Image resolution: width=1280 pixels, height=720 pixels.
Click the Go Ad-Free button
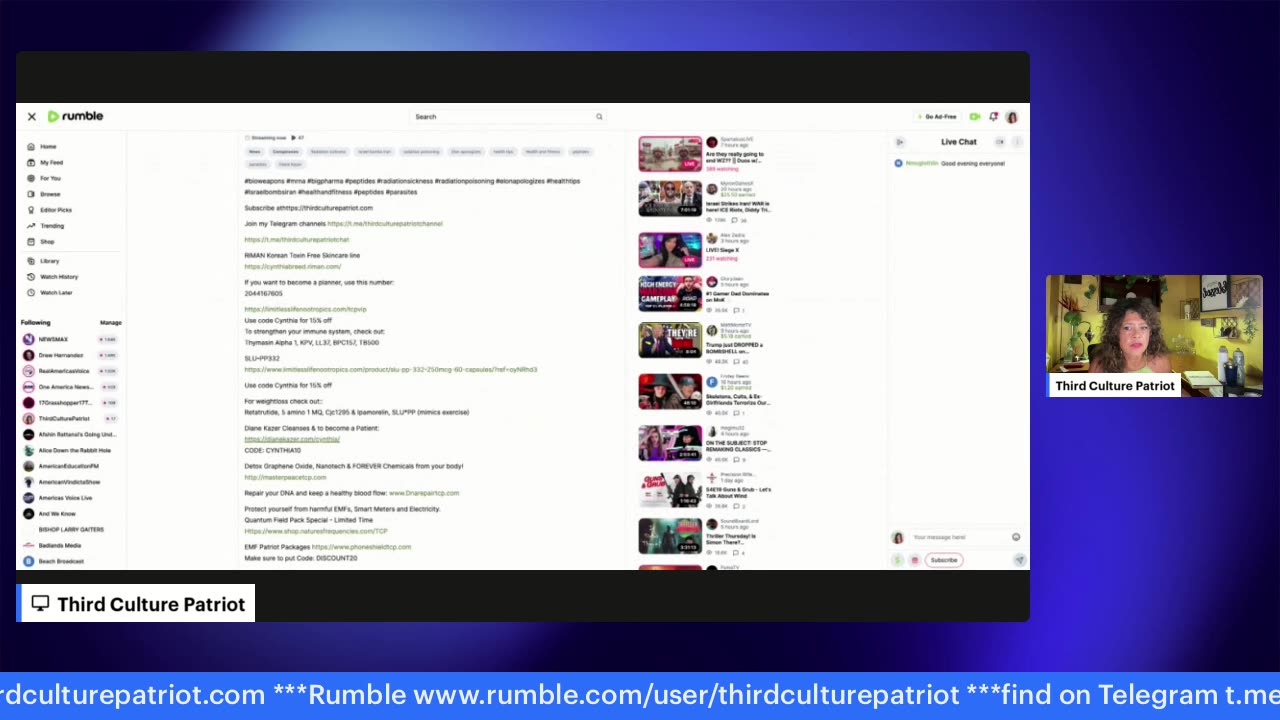[936, 117]
